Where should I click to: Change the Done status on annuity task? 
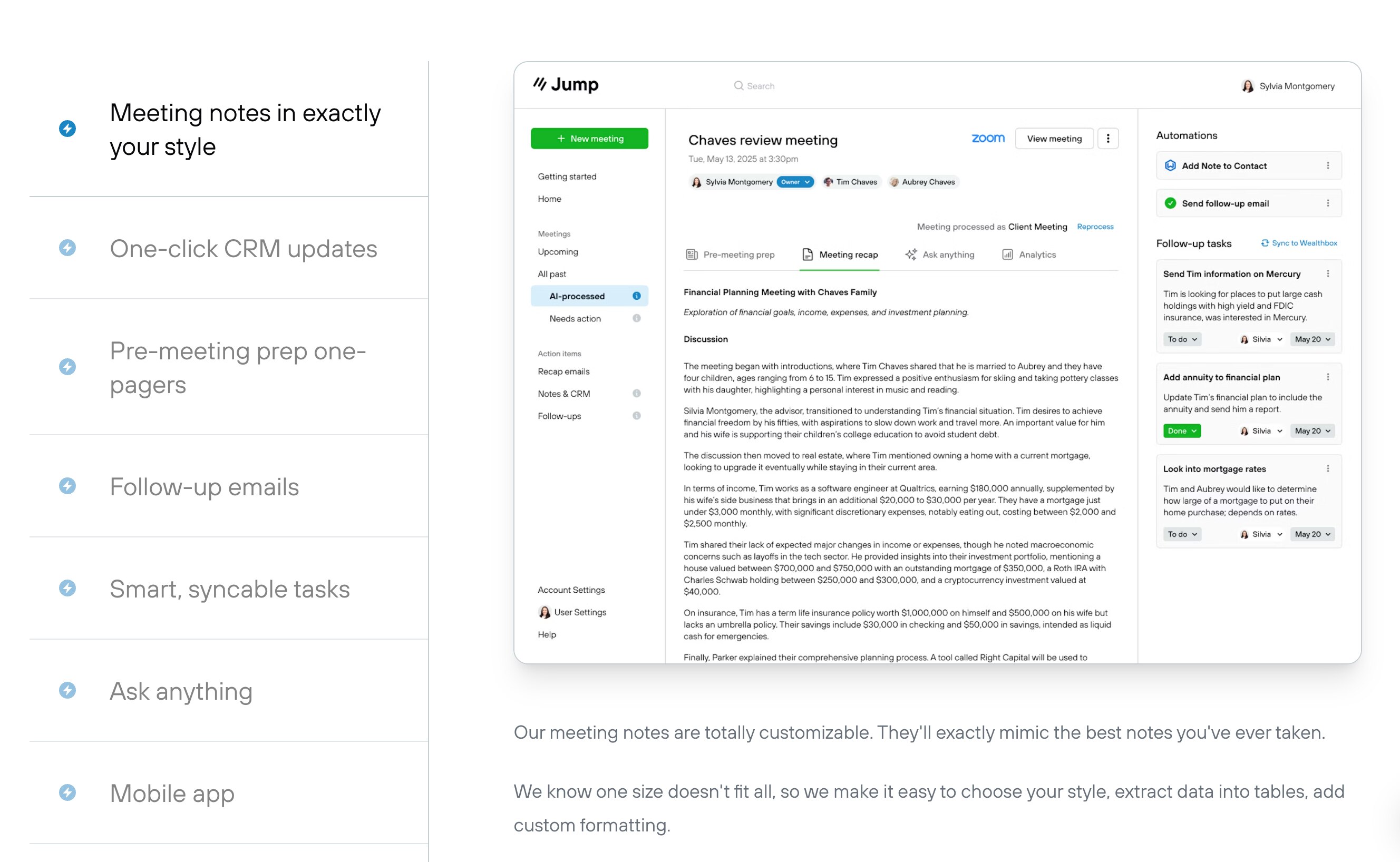(x=1182, y=431)
